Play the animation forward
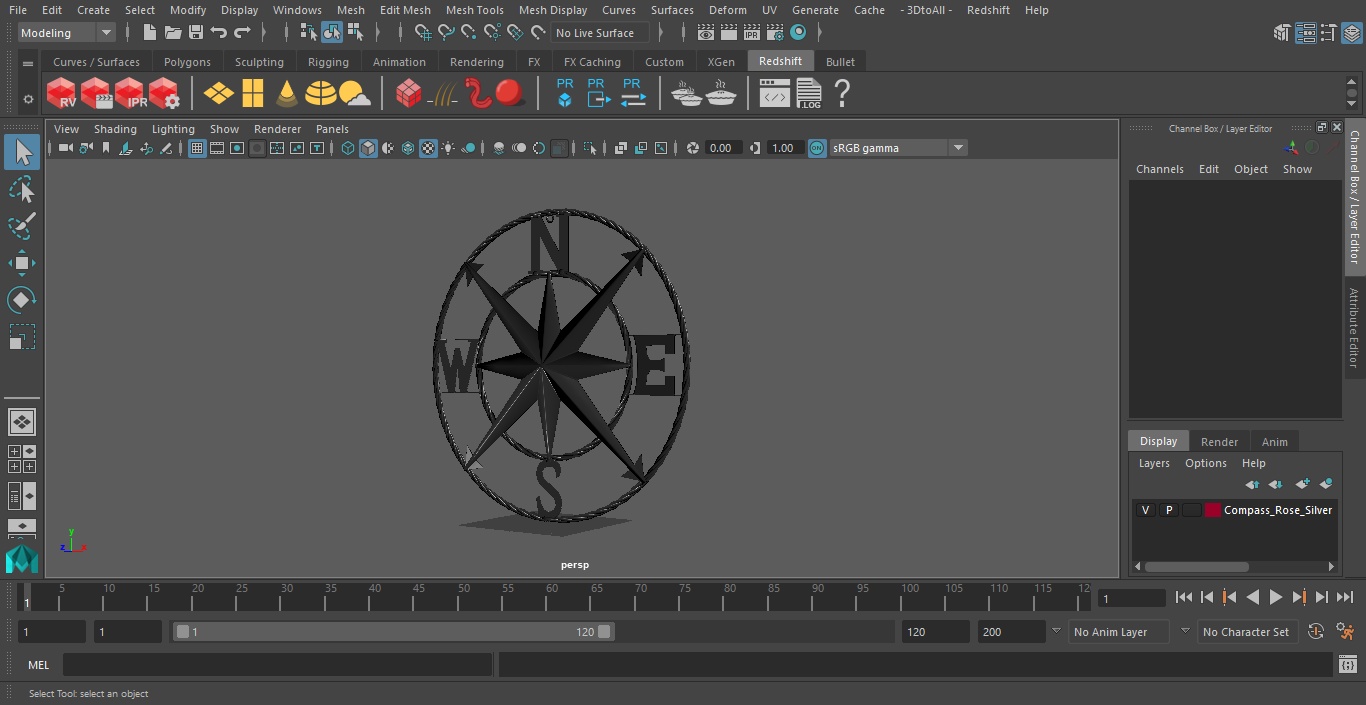Image resolution: width=1366 pixels, height=705 pixels. click(1276, 597)
